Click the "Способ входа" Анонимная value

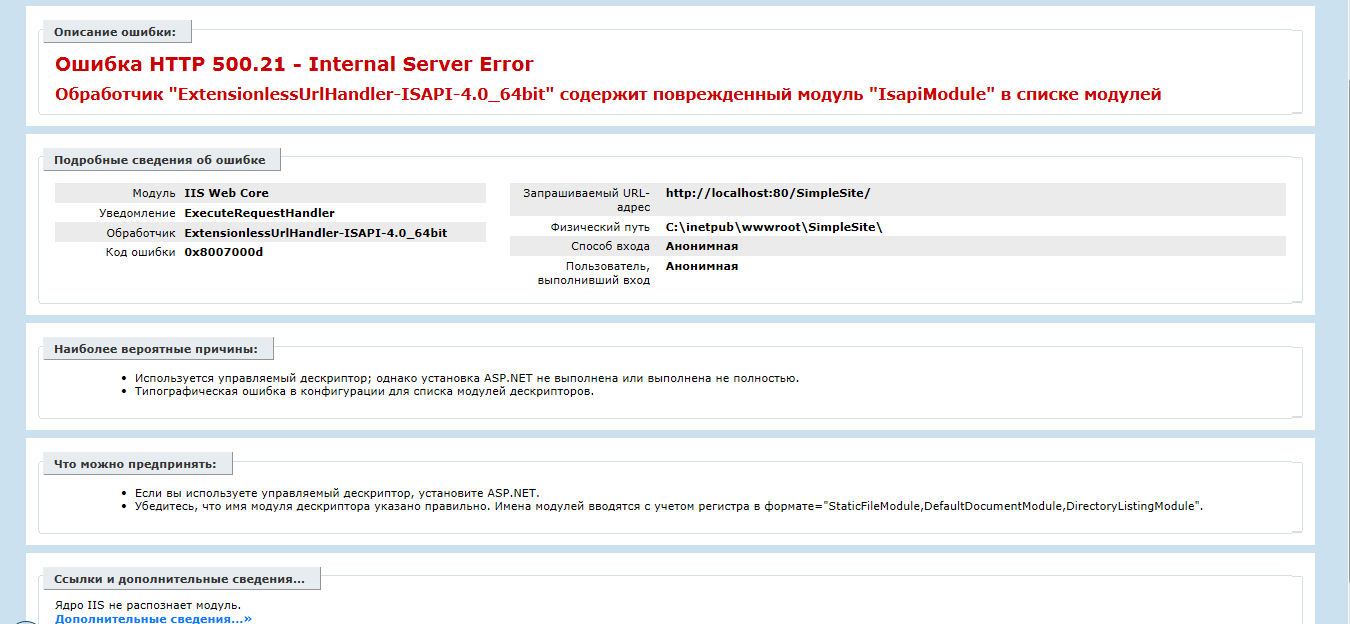pos(702,246)
